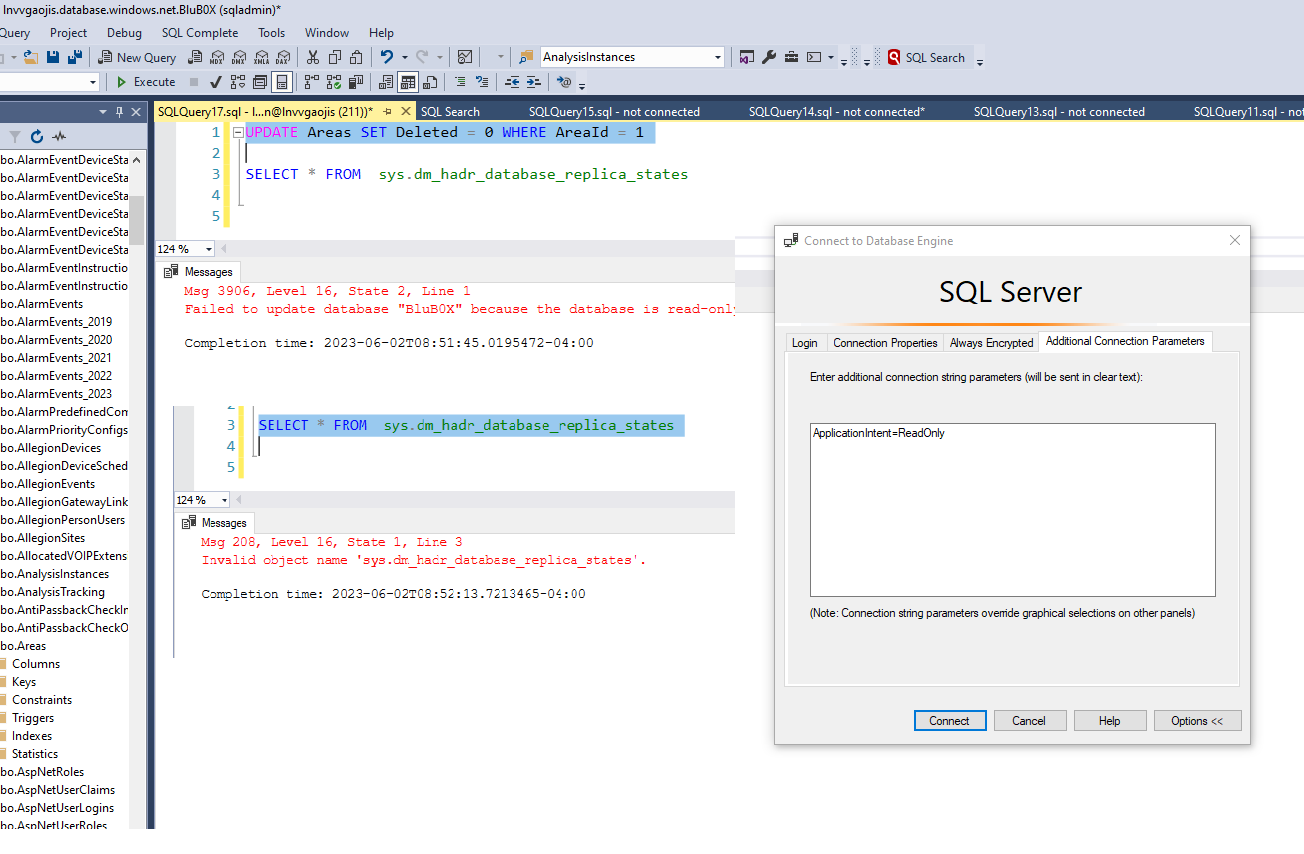
Task: Click the Options << button
Action: pos(1197,721)
